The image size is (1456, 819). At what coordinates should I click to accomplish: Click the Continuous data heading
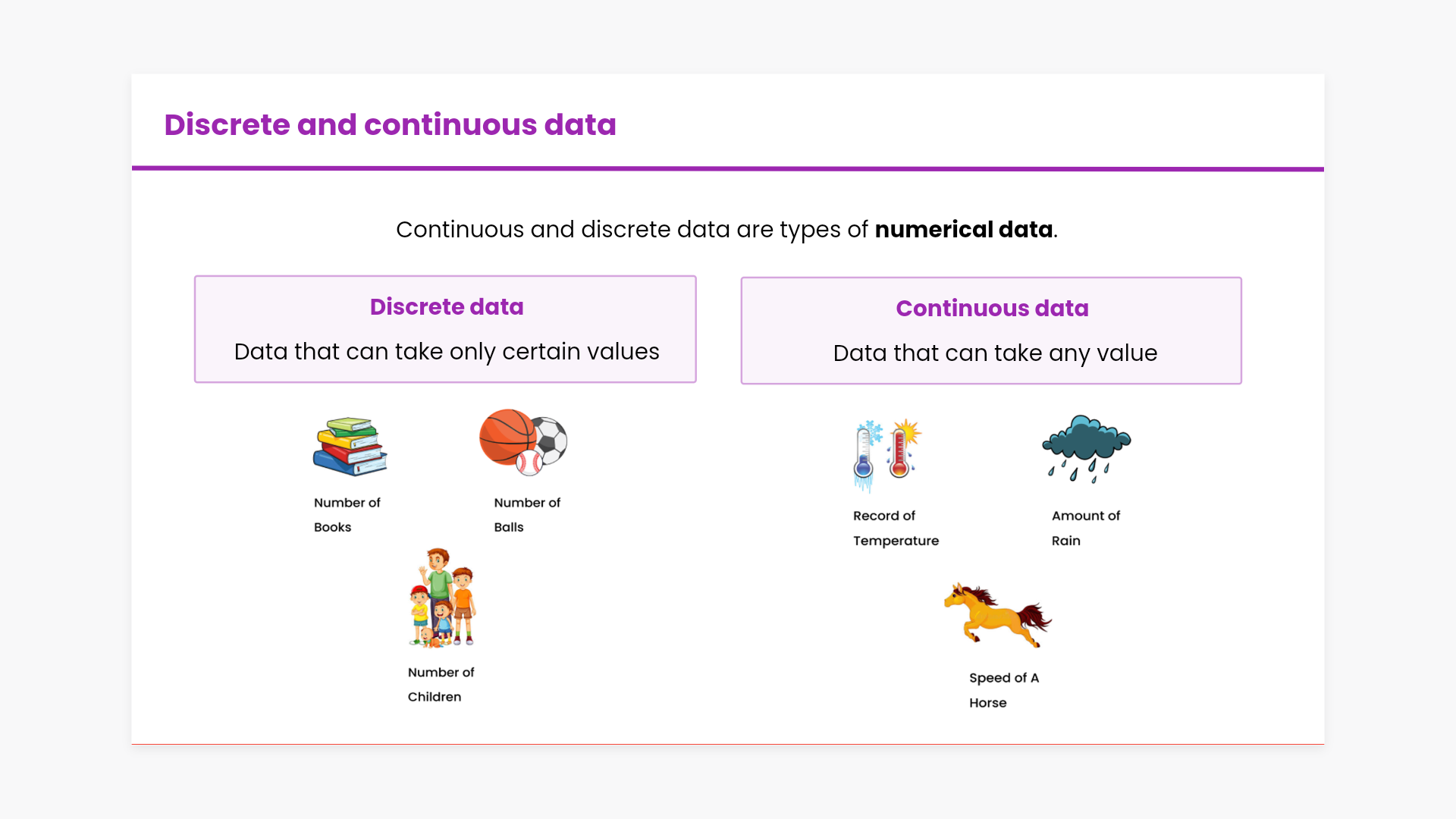click(x=992, y=308)
